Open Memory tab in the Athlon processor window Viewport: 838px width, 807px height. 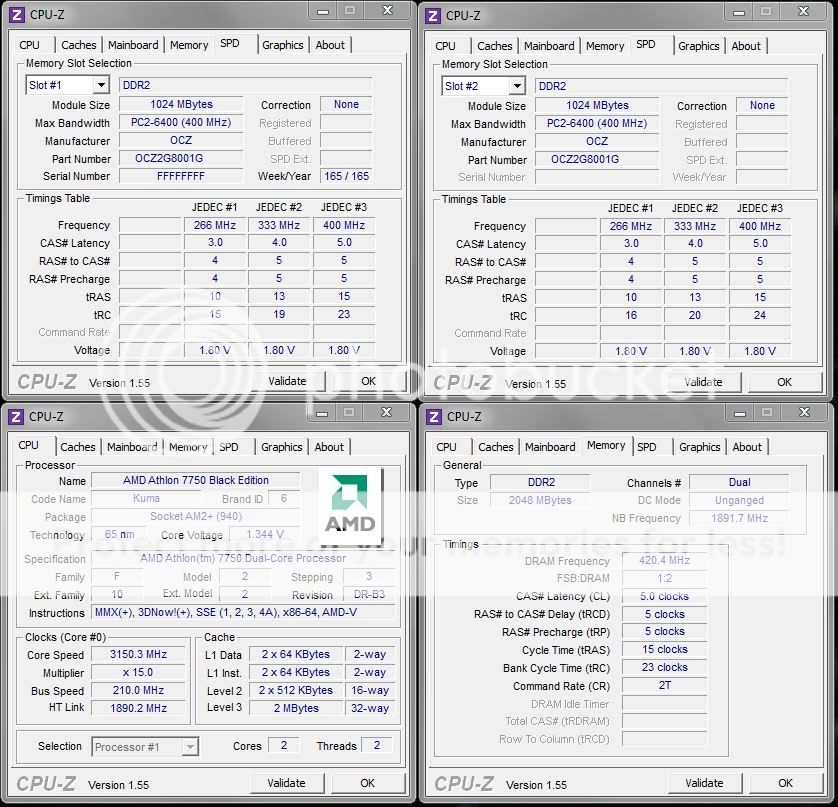(x=188, y=447)
